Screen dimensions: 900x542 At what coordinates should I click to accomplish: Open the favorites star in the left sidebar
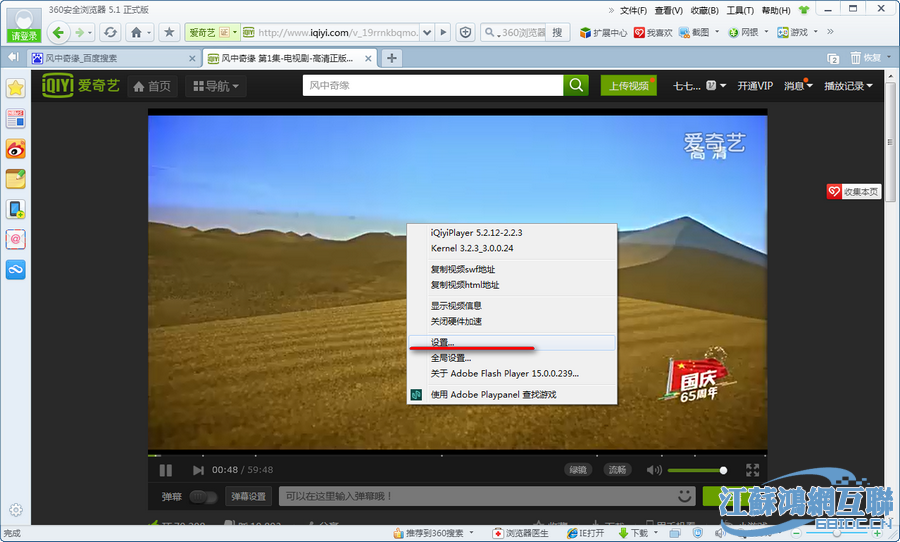point(15,88)
